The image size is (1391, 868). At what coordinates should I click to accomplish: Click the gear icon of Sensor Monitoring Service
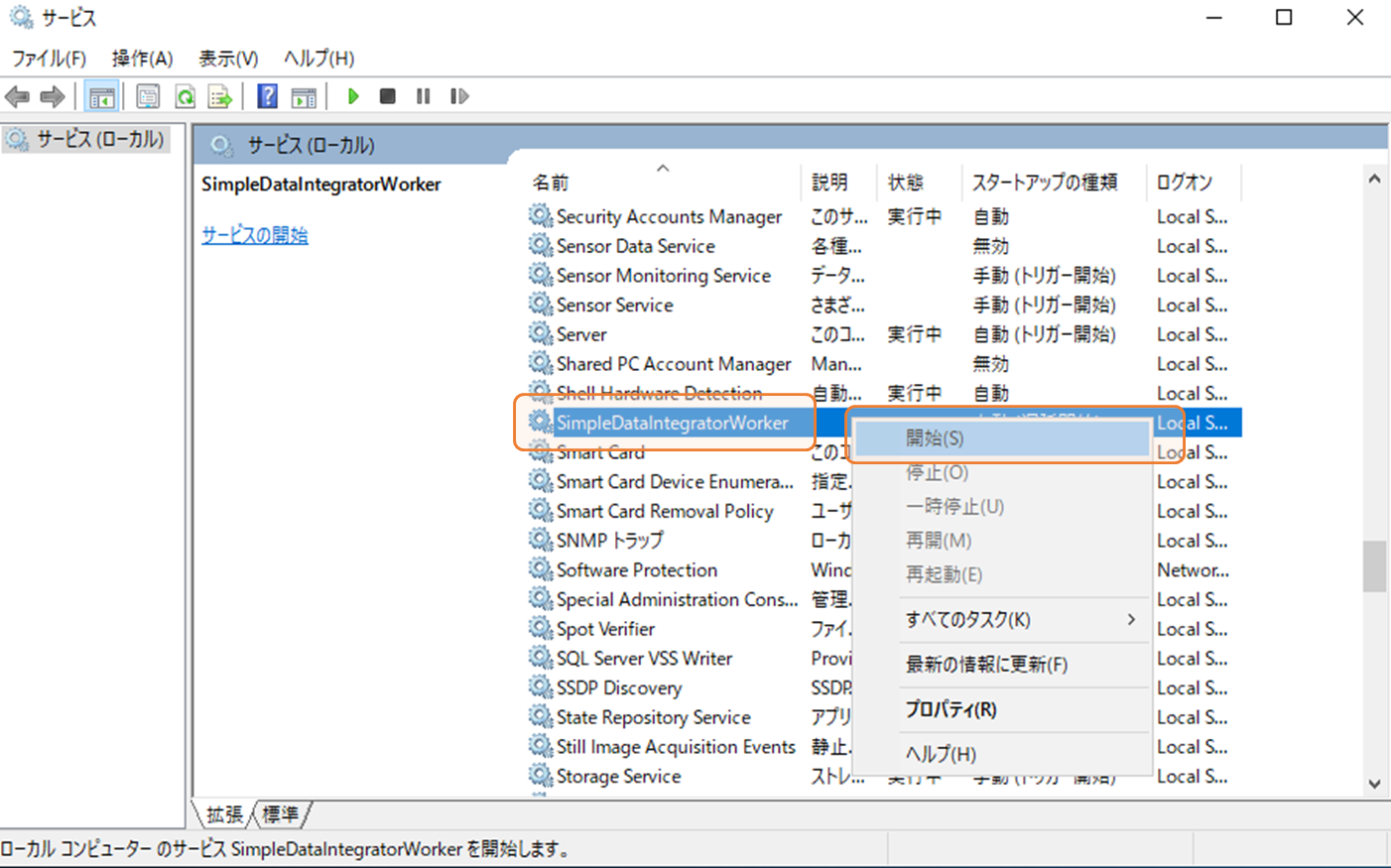point(540,275)
